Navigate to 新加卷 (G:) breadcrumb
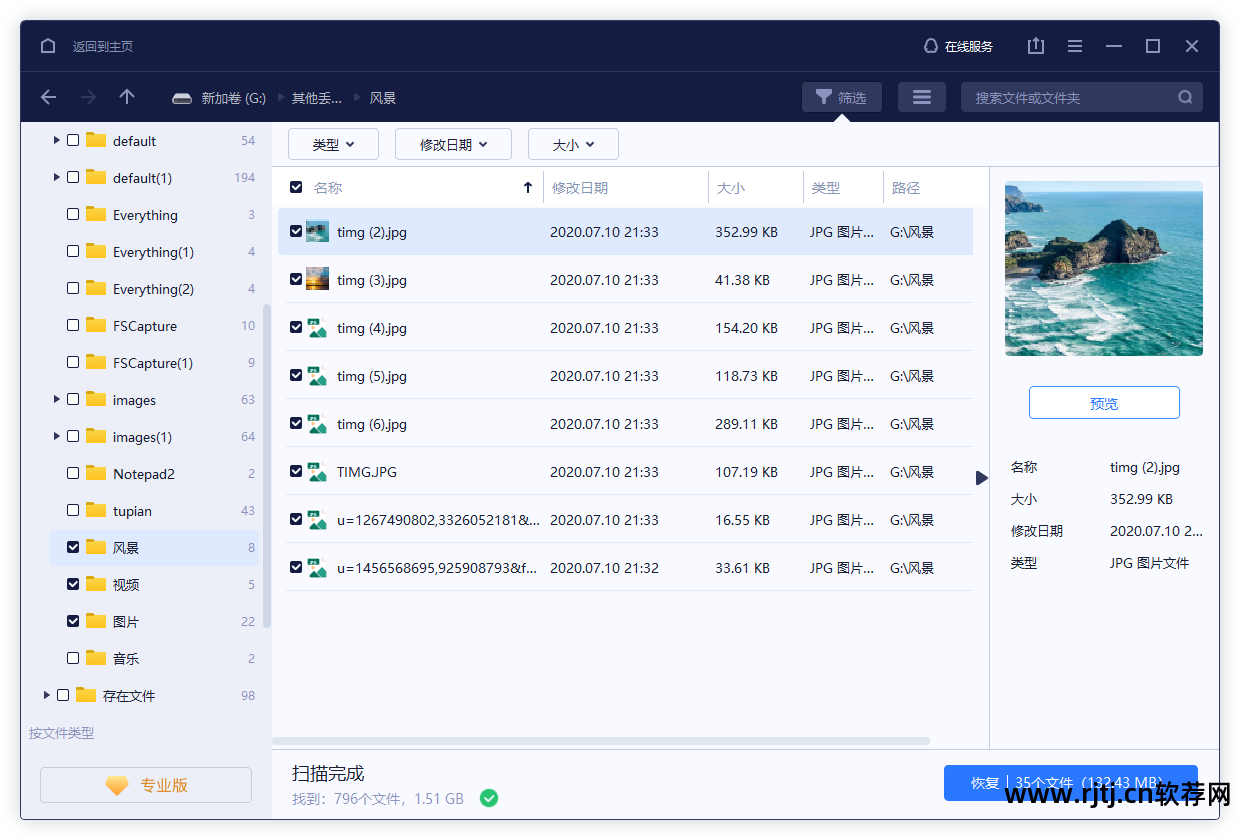This screenshot has height=840, width=1240. (x=233, y=98)
